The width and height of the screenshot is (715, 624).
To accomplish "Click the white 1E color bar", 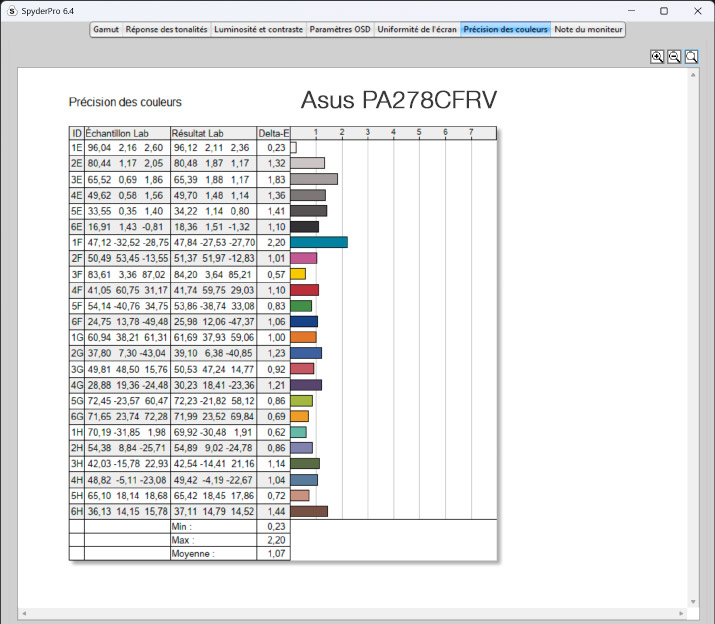I will 294,147.
